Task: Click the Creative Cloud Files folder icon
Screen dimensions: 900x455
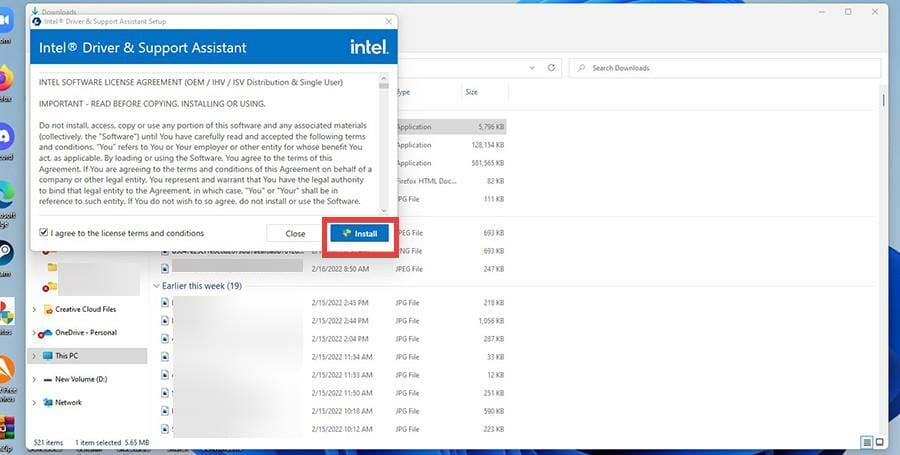Action: [48, 309]
